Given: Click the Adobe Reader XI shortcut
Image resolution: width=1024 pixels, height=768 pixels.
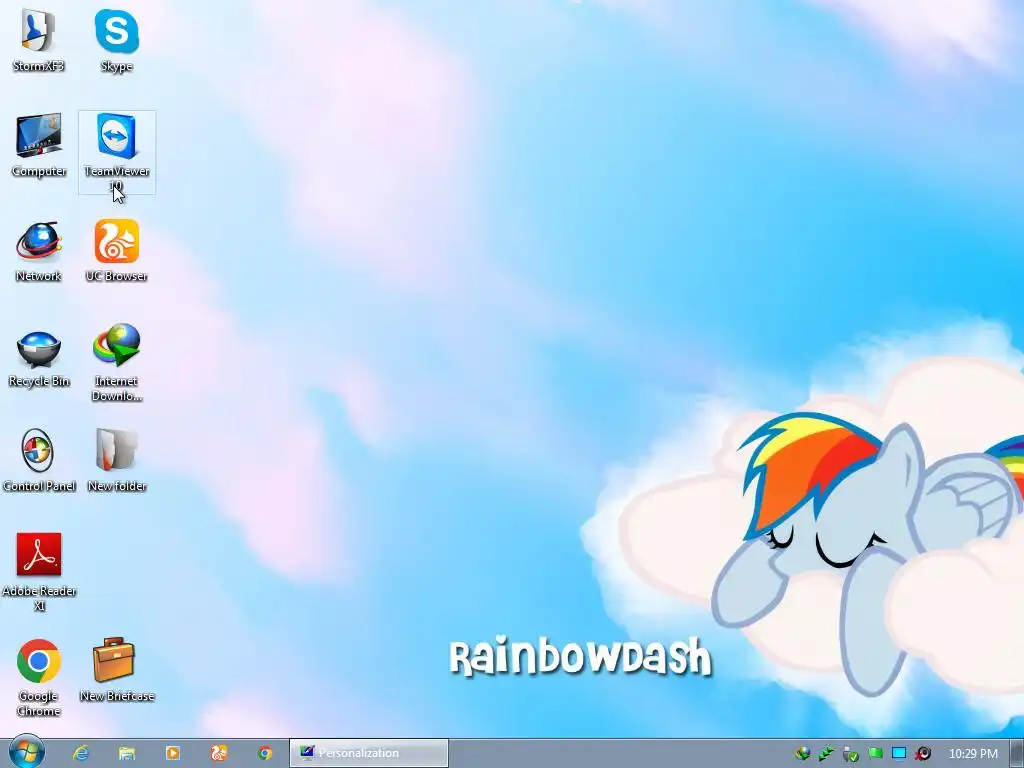Looking at the screenshot, I should 39,573.
